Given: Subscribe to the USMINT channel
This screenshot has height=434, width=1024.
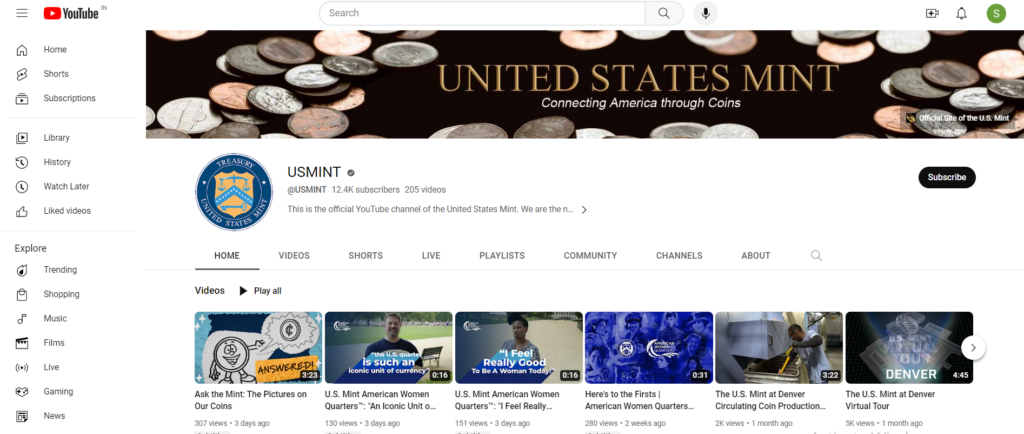Looking at the screenshot, I should tap(947, 177).
